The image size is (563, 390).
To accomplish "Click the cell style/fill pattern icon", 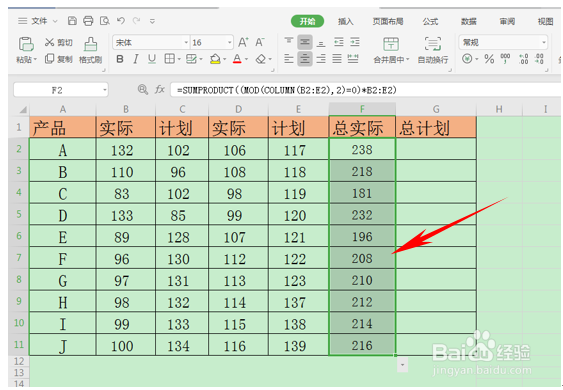I will (191, 59).
